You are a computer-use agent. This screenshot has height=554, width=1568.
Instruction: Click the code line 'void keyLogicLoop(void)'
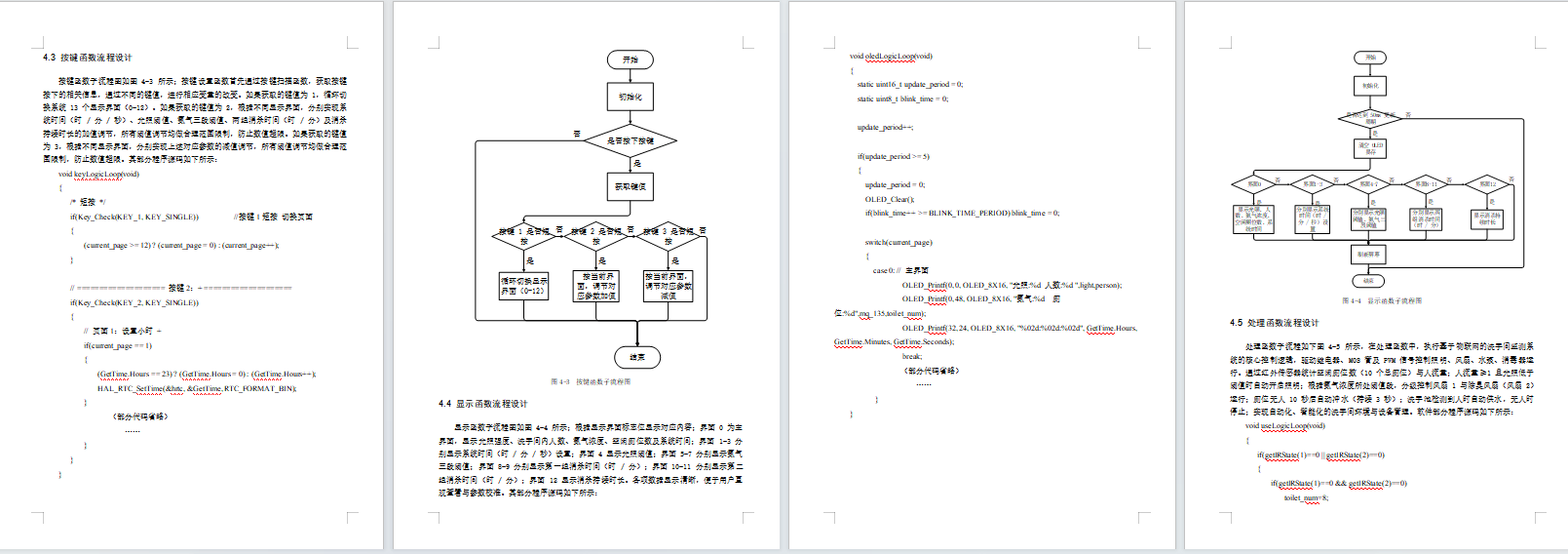click(98, 175)
